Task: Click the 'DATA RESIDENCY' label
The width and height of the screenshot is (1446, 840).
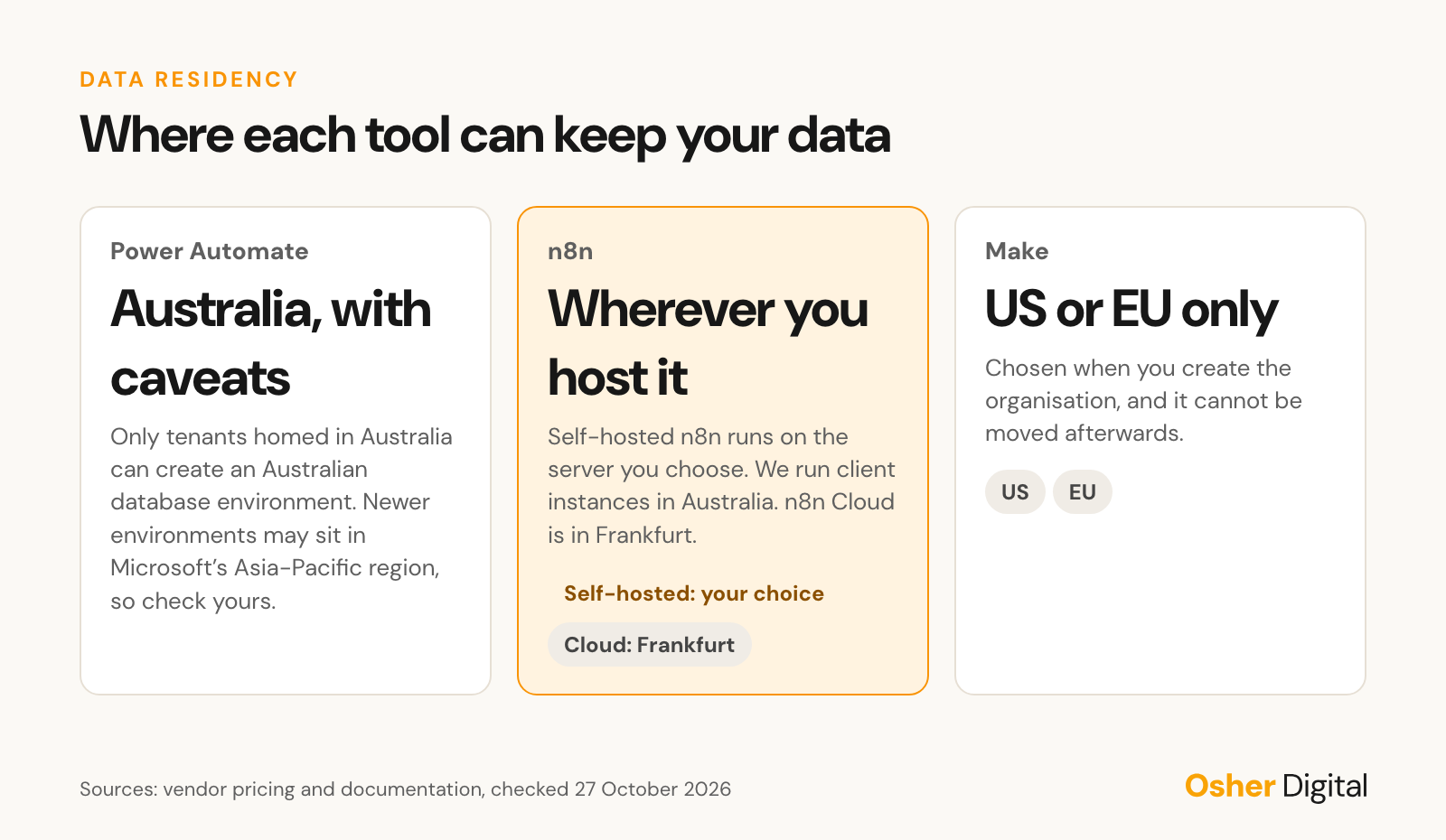Action: click(189, 79)
